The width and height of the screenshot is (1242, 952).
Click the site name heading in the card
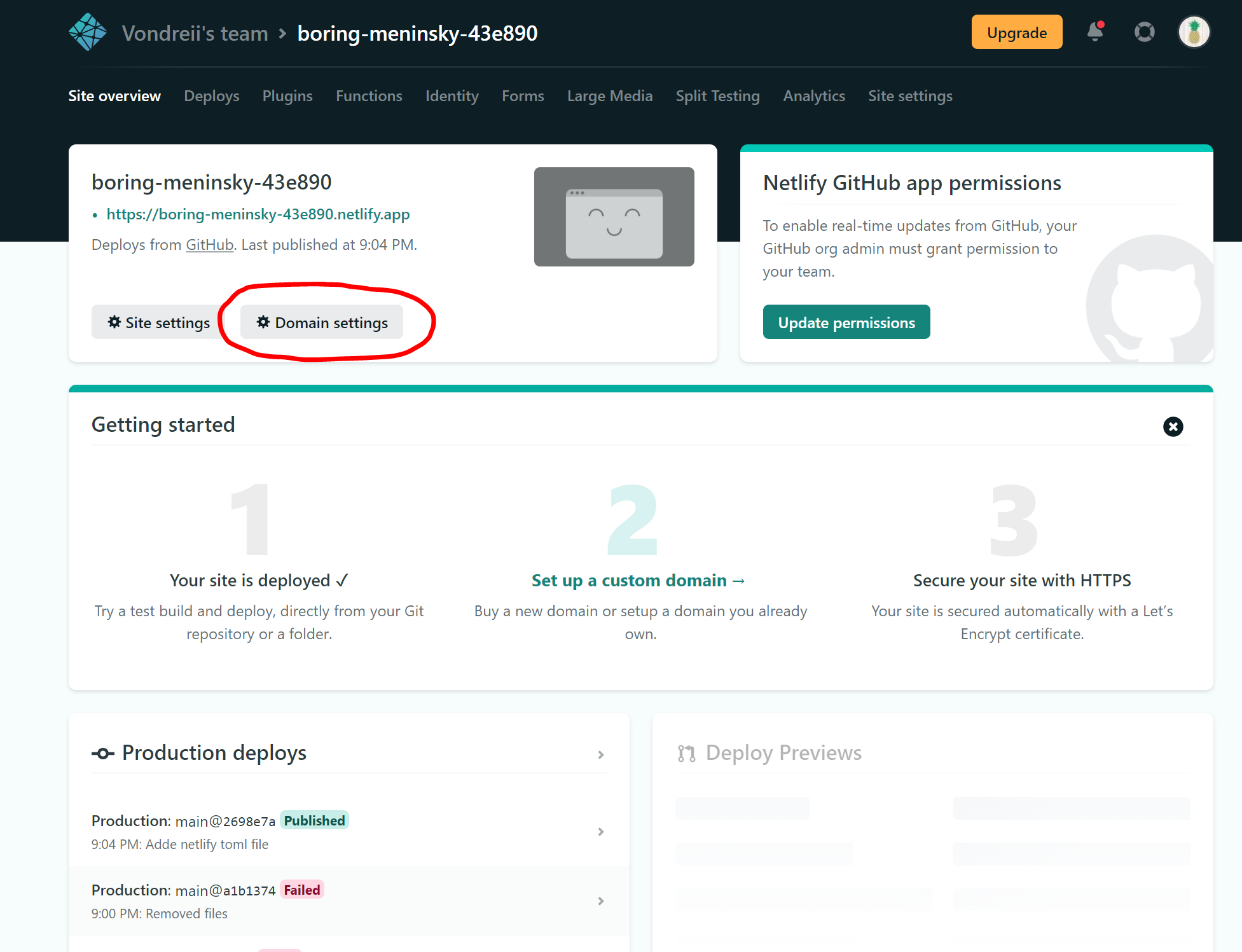(212, 183)
